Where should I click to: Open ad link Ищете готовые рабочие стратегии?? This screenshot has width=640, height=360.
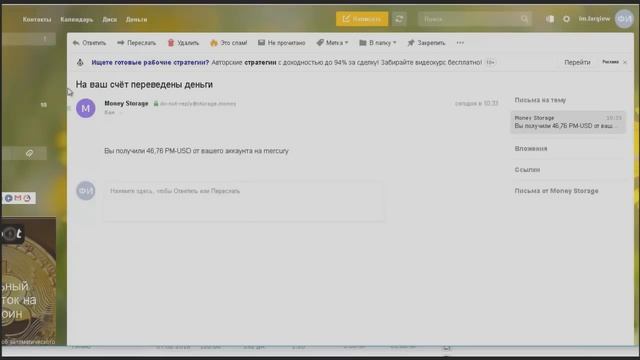(150, 62)
